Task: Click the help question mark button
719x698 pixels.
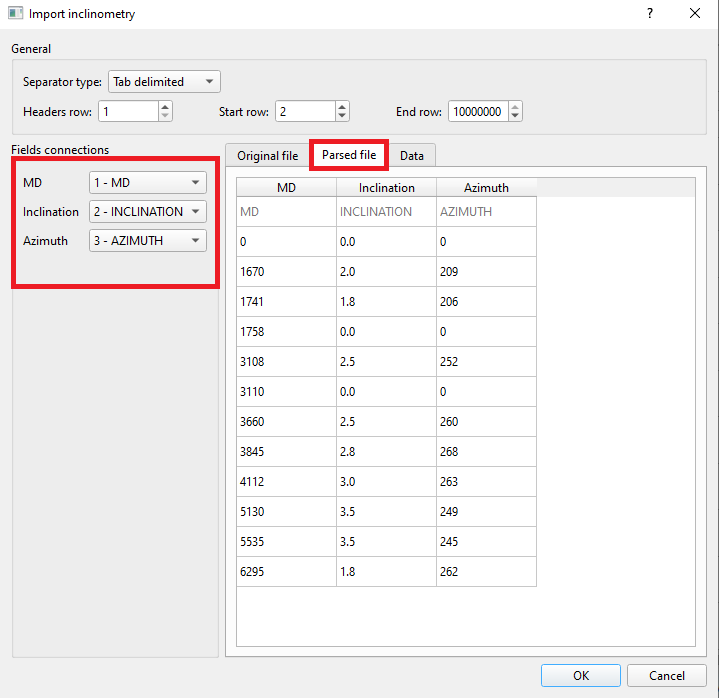Action: point(650,13)
